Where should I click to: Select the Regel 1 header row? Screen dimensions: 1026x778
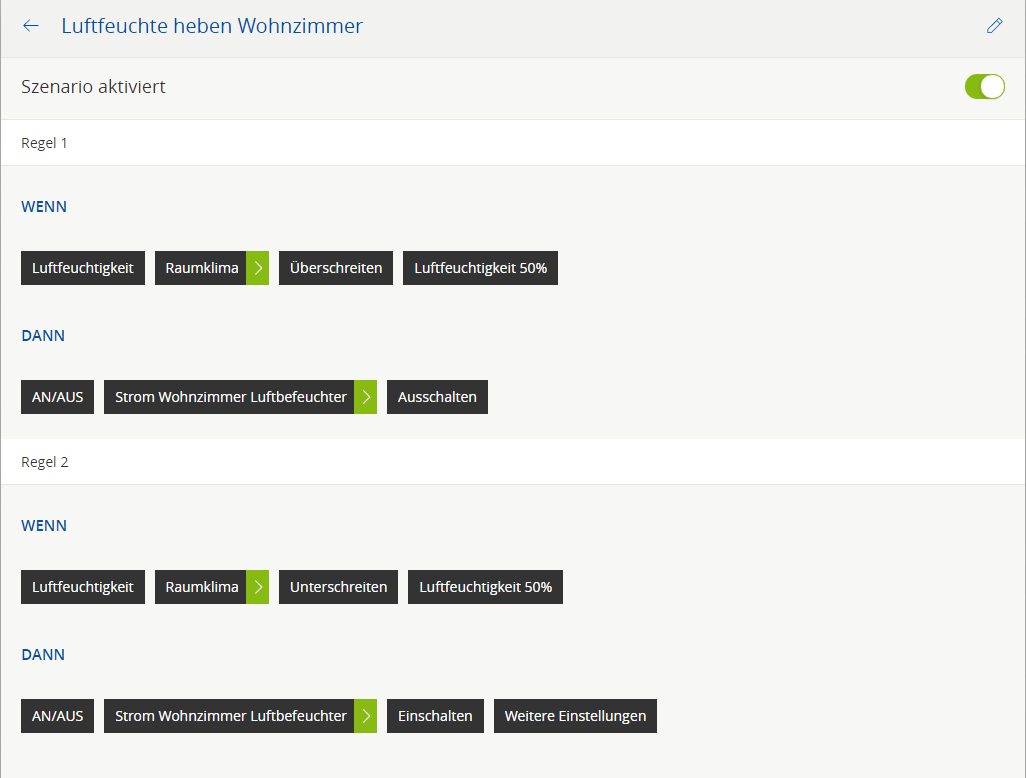point(513,143)
